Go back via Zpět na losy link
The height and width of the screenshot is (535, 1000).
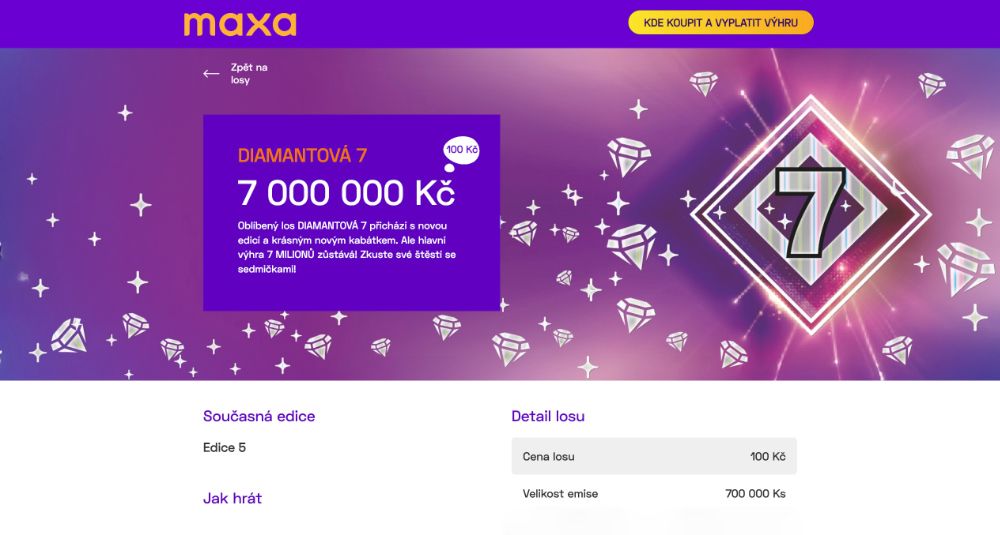coord(248,74)
